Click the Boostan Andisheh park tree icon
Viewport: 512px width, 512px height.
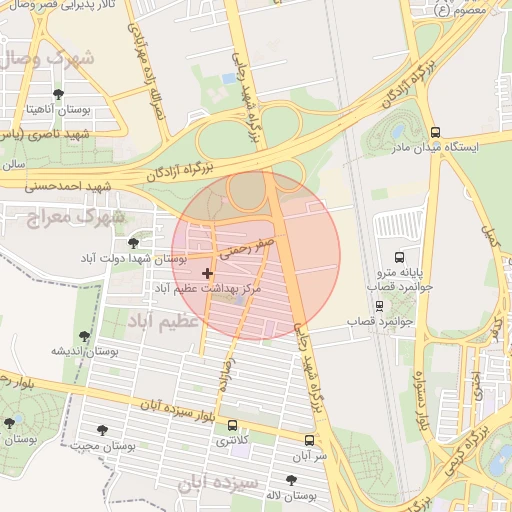[x=84, y=336]
